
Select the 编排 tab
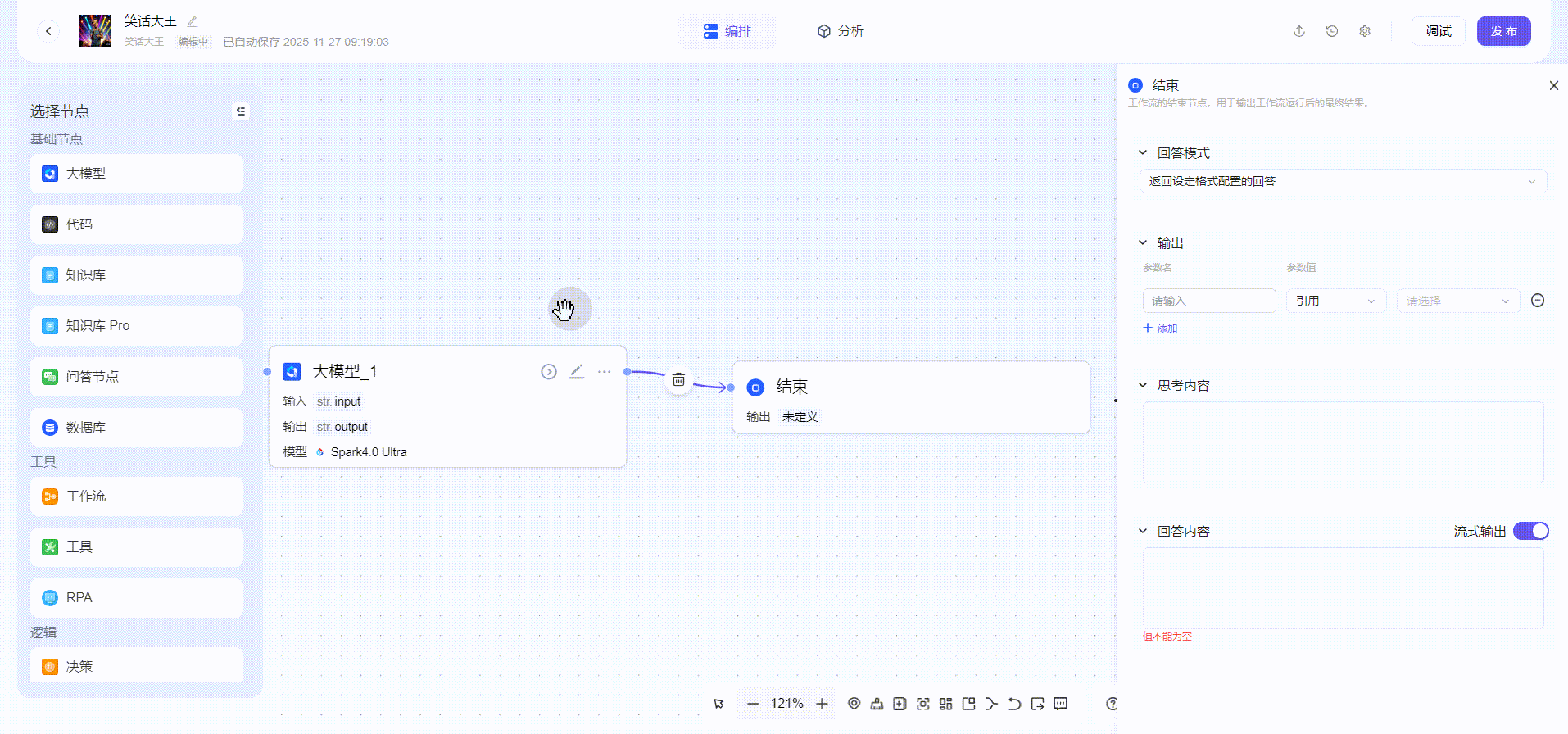pos(727,31)
